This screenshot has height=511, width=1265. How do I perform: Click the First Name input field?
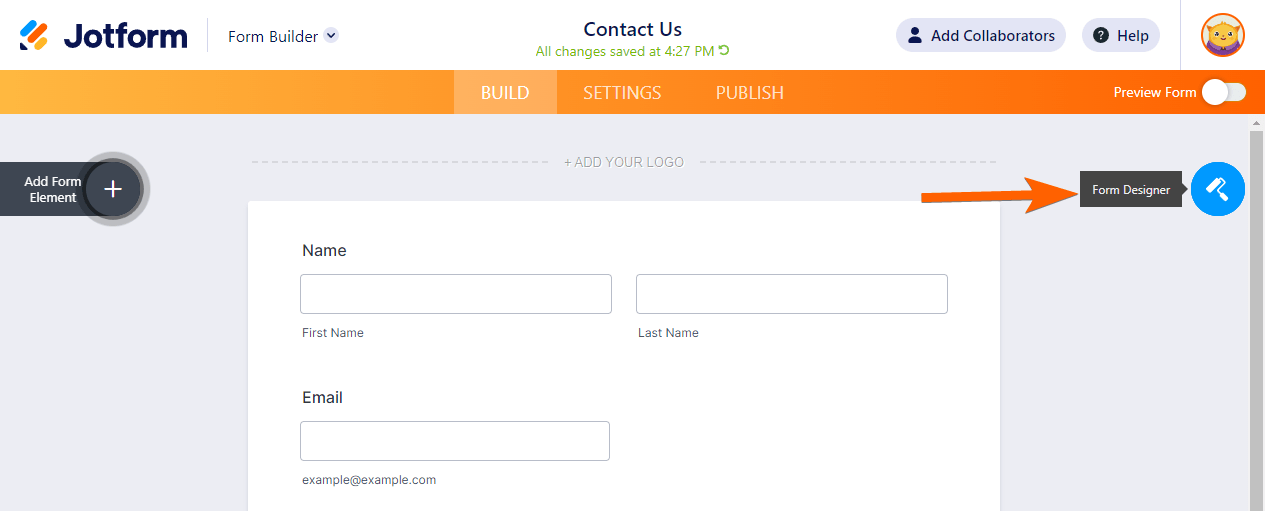pos(456,294)
